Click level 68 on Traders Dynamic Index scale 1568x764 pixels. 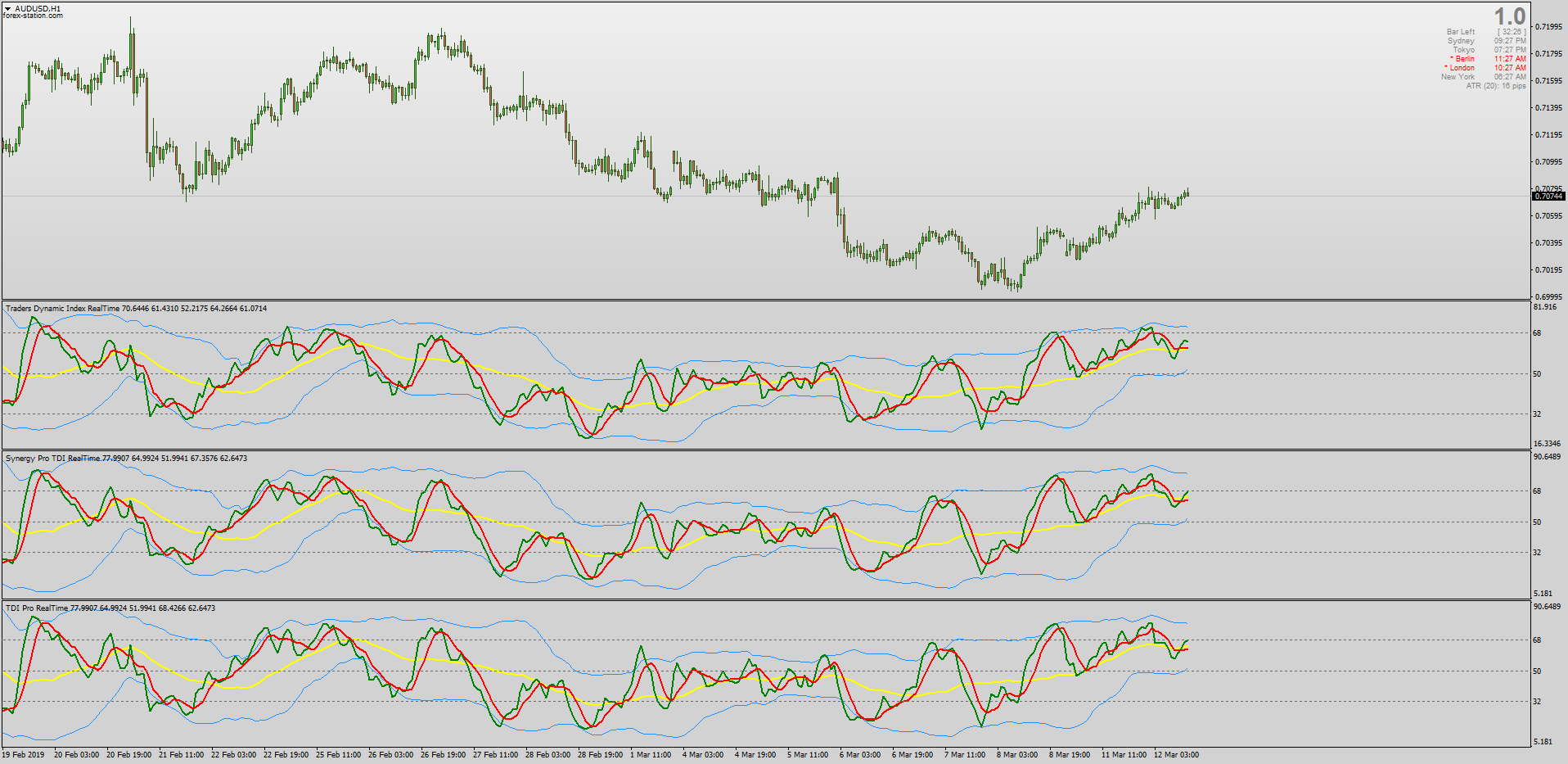pos(1537,333)
